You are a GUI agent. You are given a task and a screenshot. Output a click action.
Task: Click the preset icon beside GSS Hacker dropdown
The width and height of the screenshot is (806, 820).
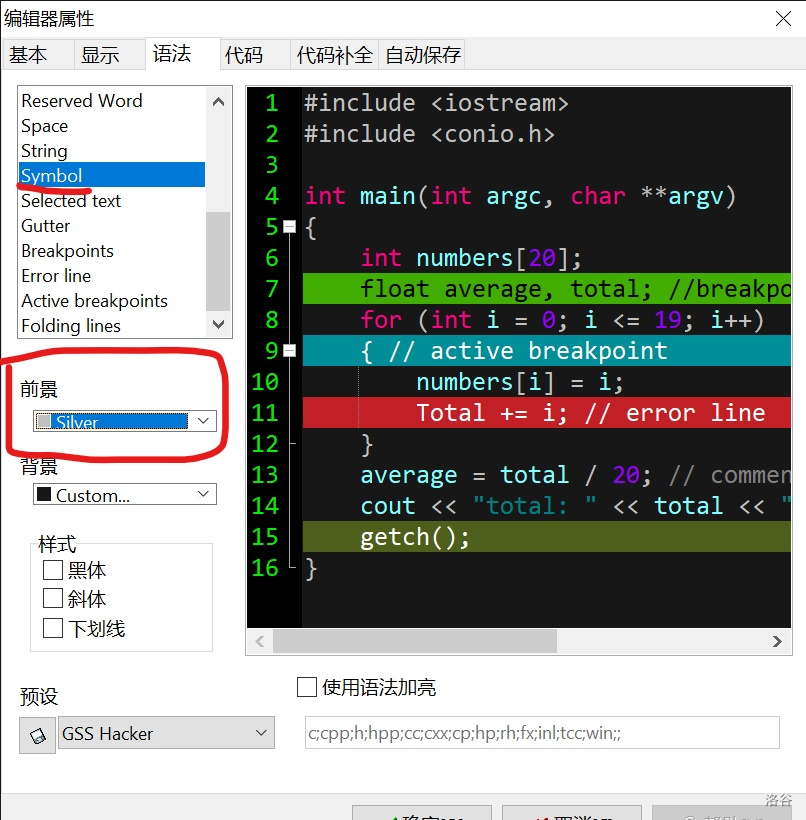tap(37, 733)
